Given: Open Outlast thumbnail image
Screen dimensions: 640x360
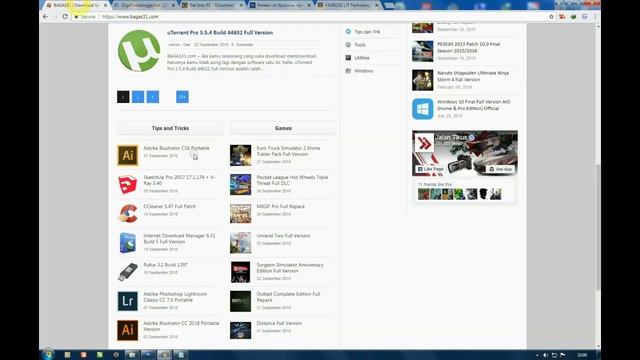Looking at the screenshot, I should click(240, 301).
